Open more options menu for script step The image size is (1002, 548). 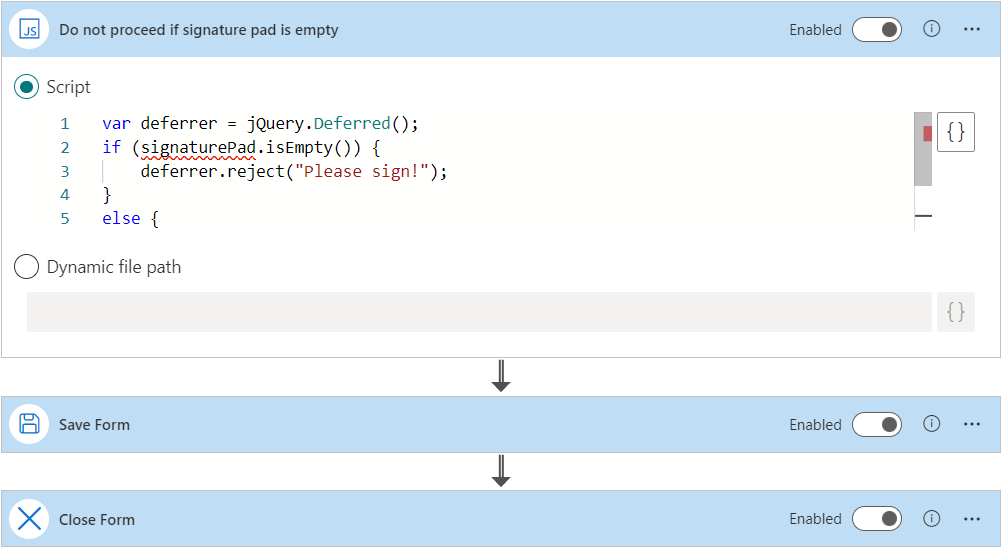pyautogui.click(x=972, y=30)
